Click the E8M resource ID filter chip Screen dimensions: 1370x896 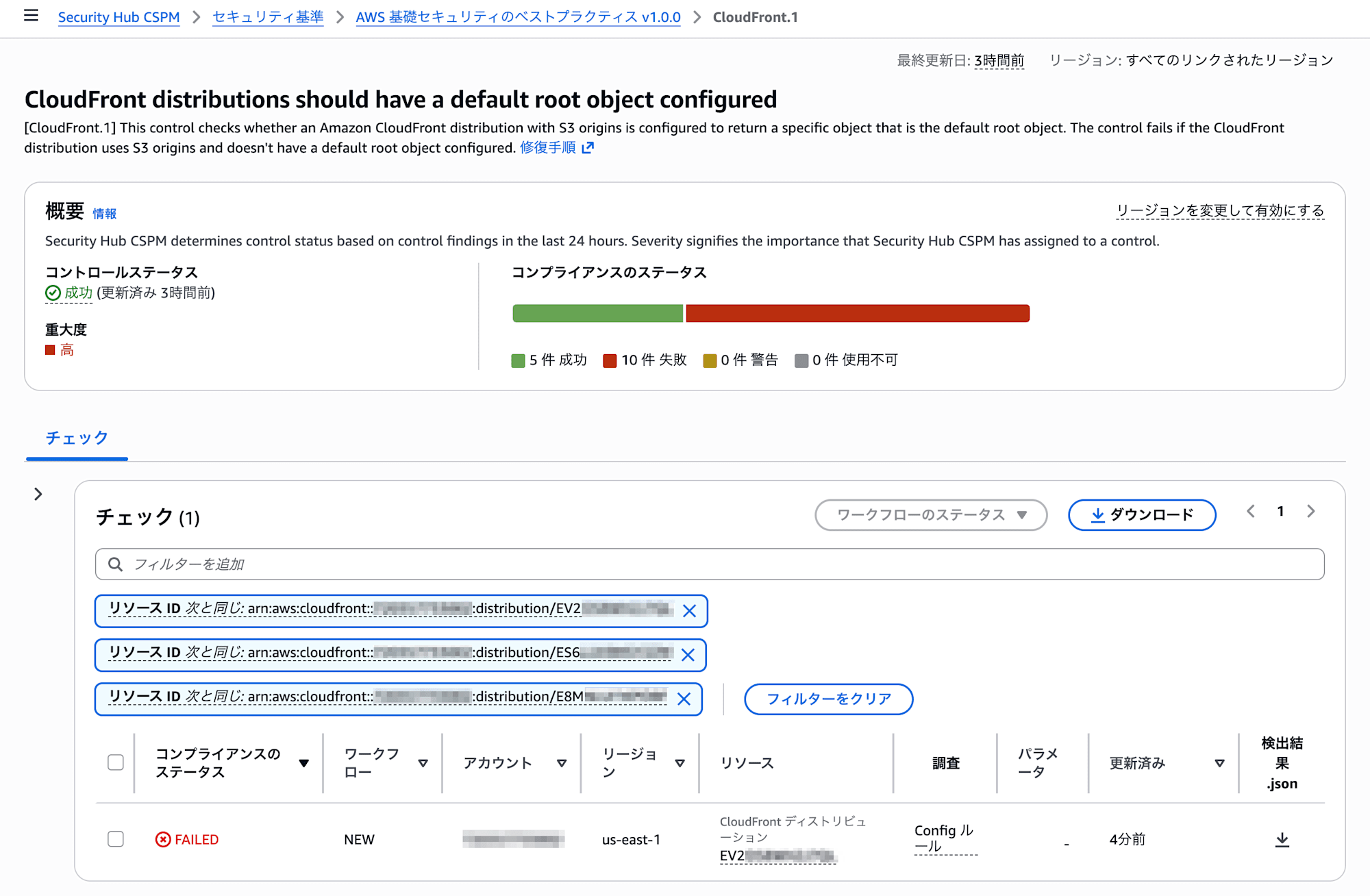[398, 699]
